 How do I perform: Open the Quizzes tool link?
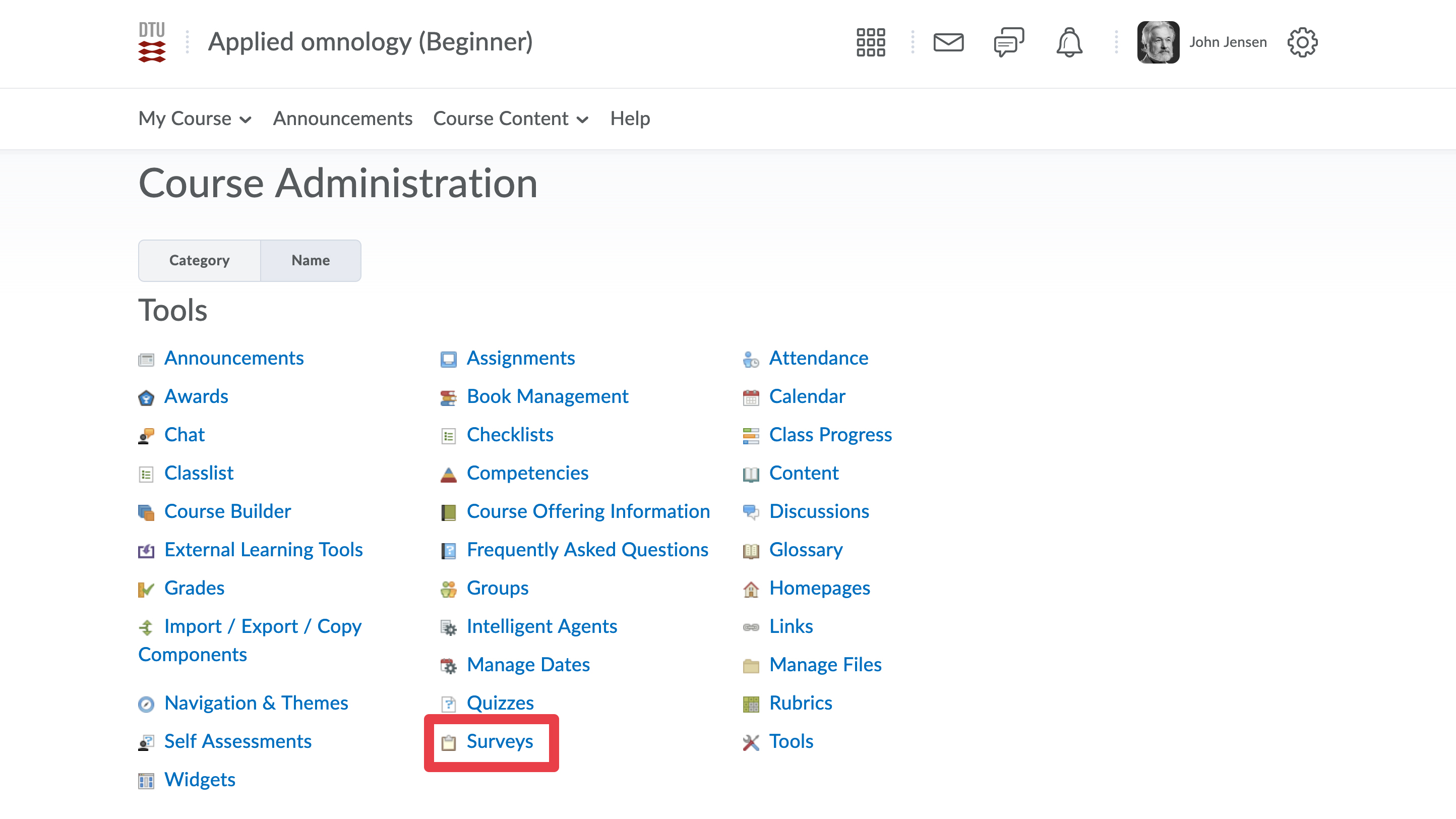tap(500, 703)
